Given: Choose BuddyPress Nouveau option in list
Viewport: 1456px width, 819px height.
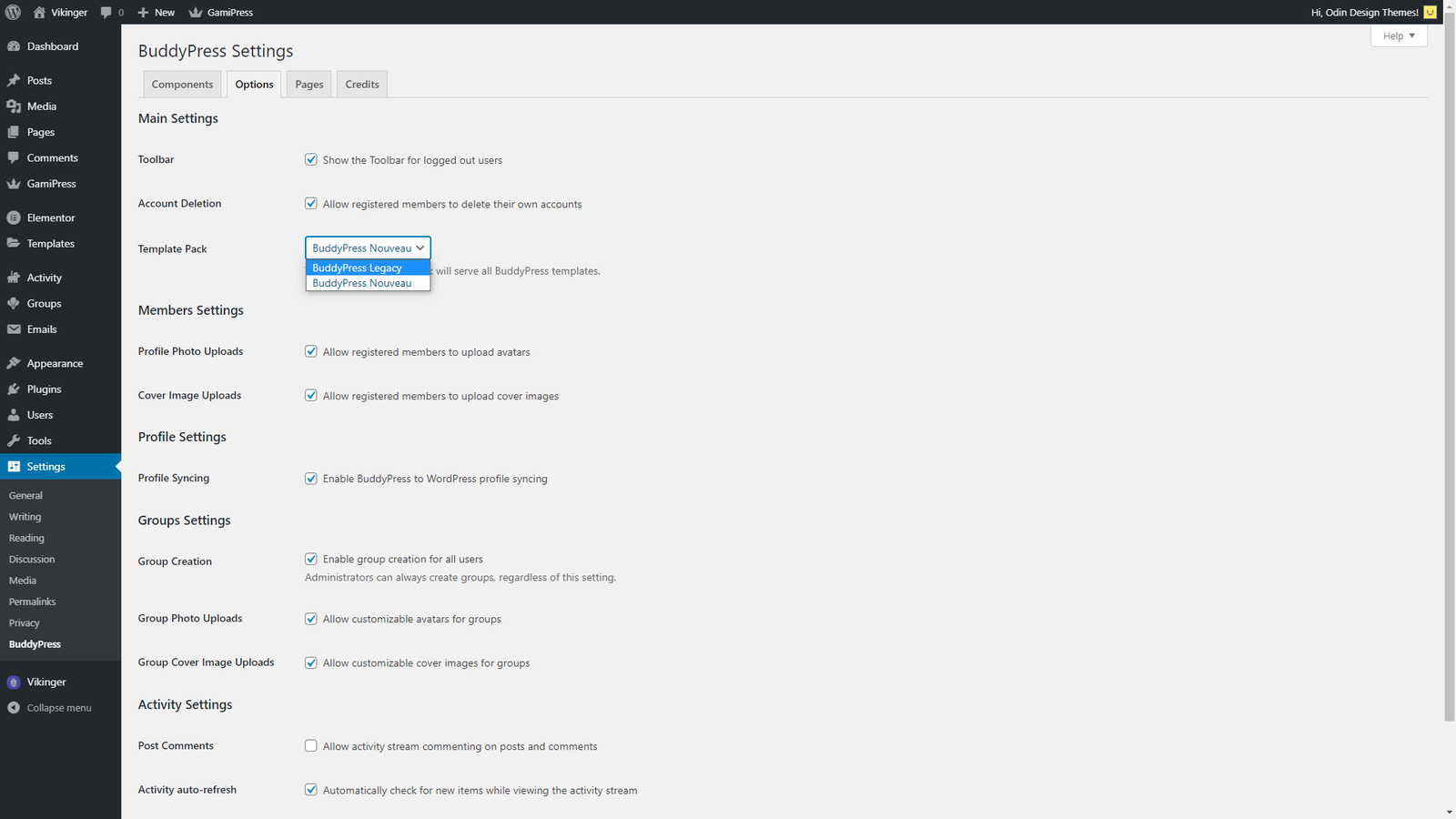Looking at the screenshot, I should 368,283.
